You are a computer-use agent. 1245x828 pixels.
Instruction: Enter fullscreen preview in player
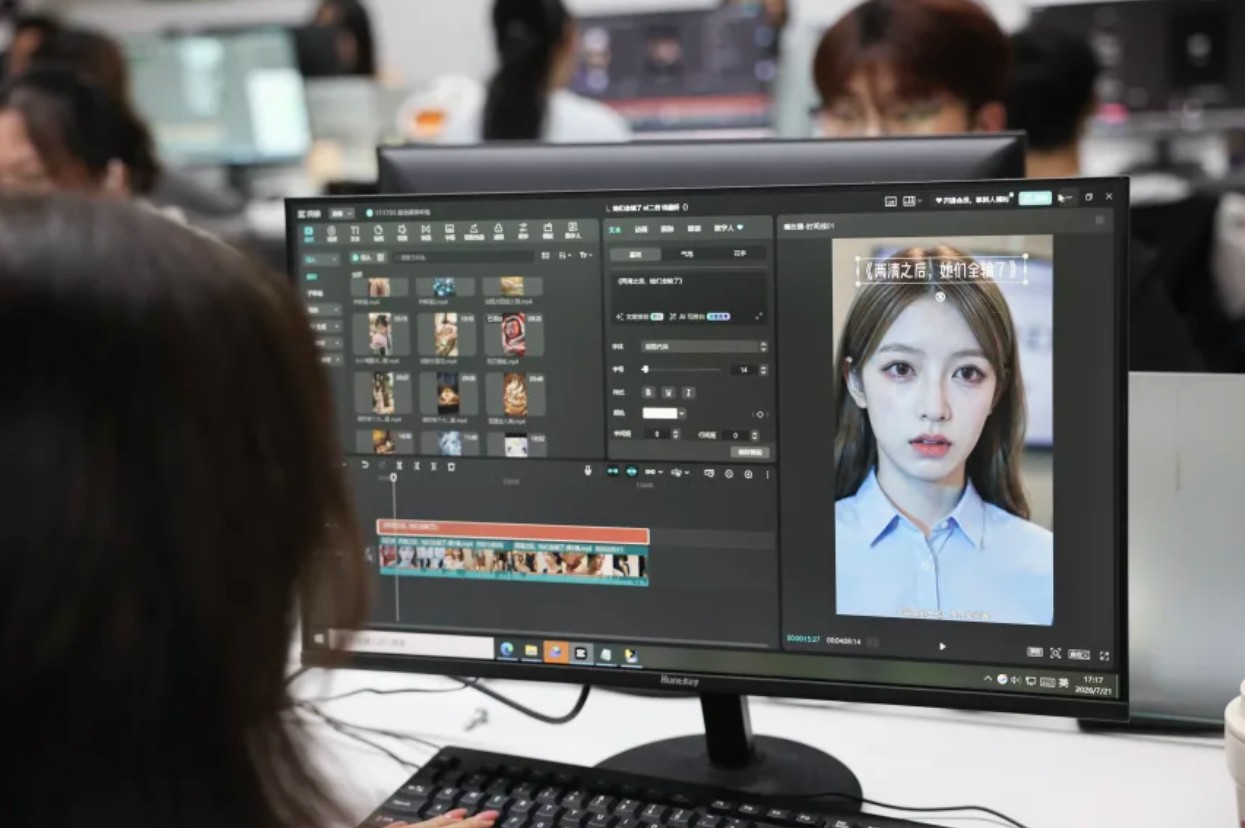[1104, 655]
